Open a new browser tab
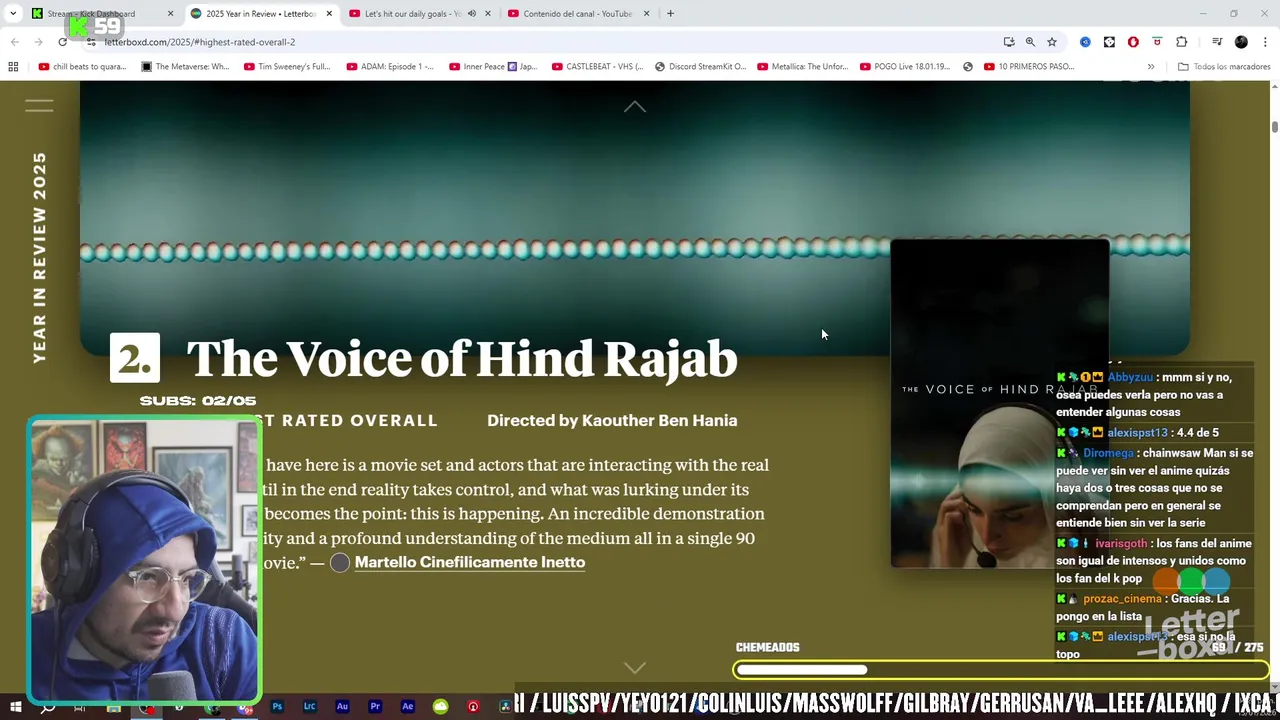This screenshot has height=720, width=1280. 670,14
